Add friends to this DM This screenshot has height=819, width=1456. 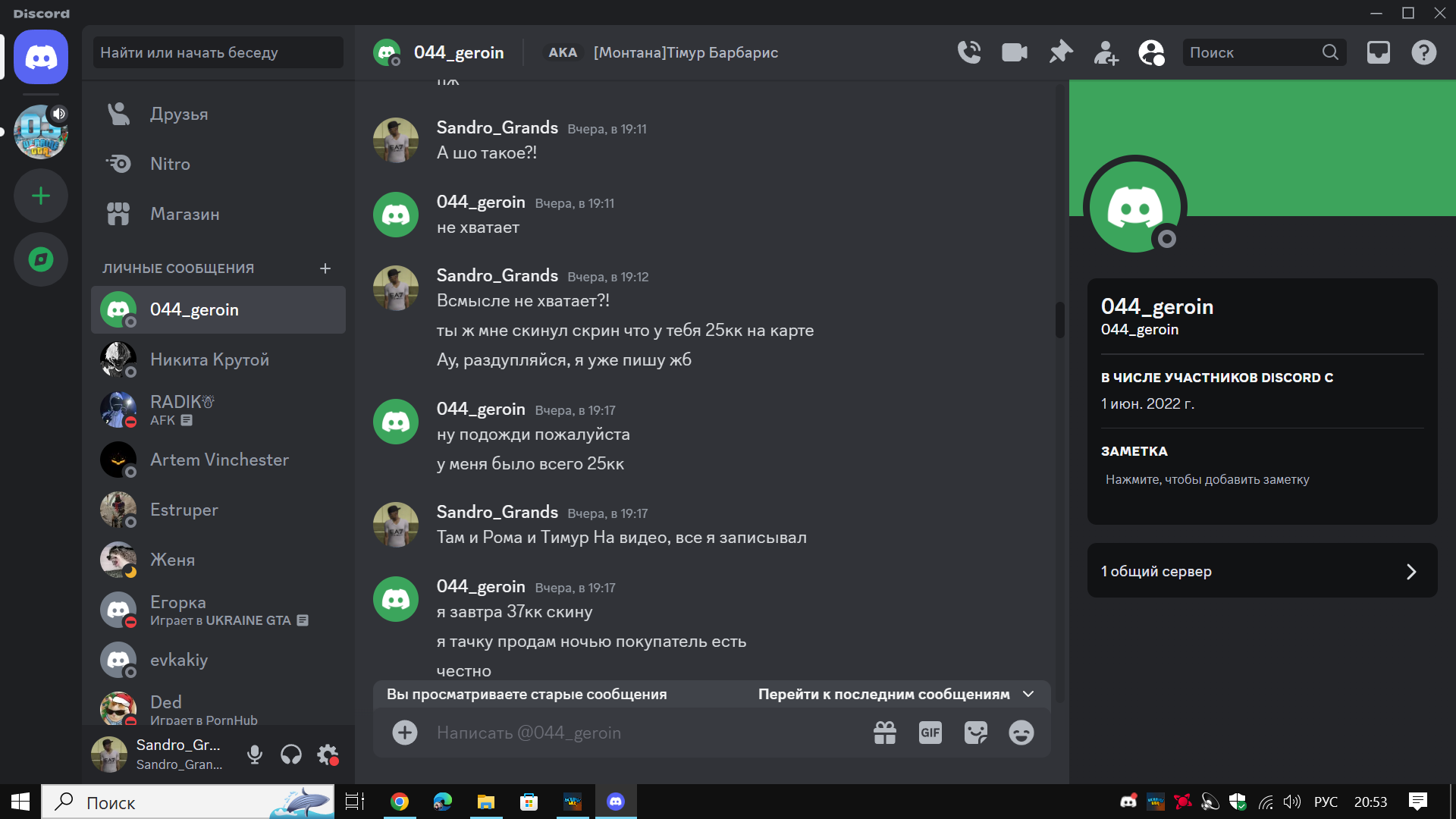(1106, 52)
